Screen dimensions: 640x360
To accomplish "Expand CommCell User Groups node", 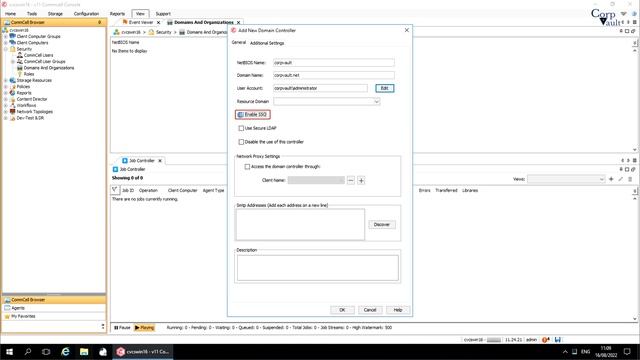I will 13,61.
